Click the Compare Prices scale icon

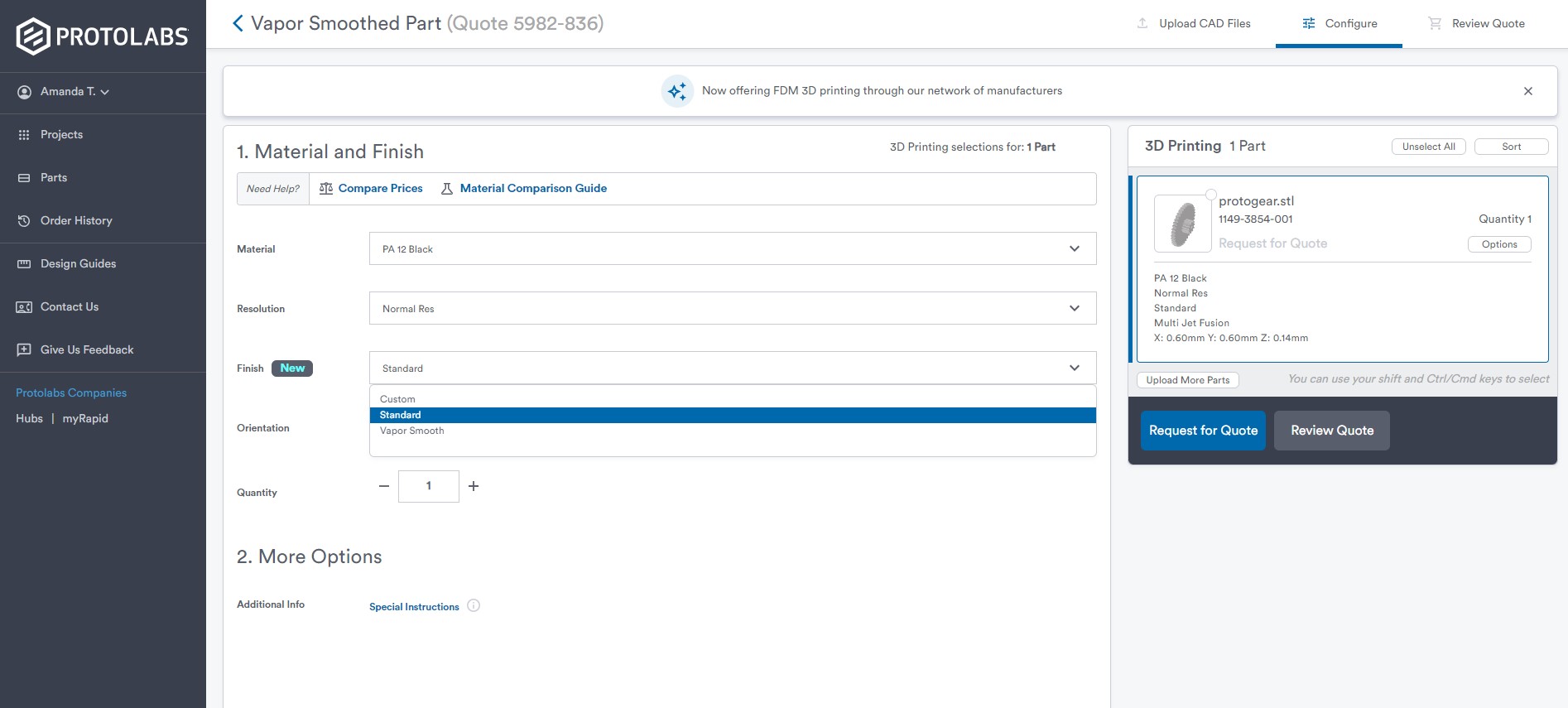[326, 189]
